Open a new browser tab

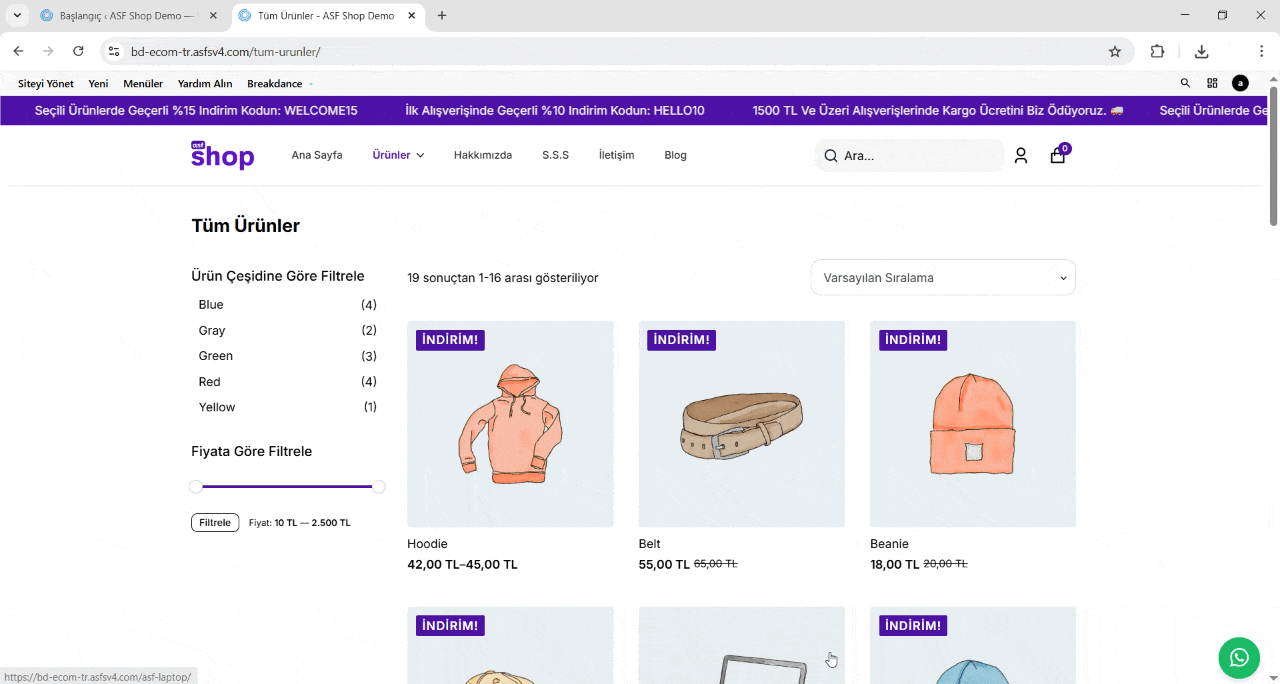tap(442, 15)
